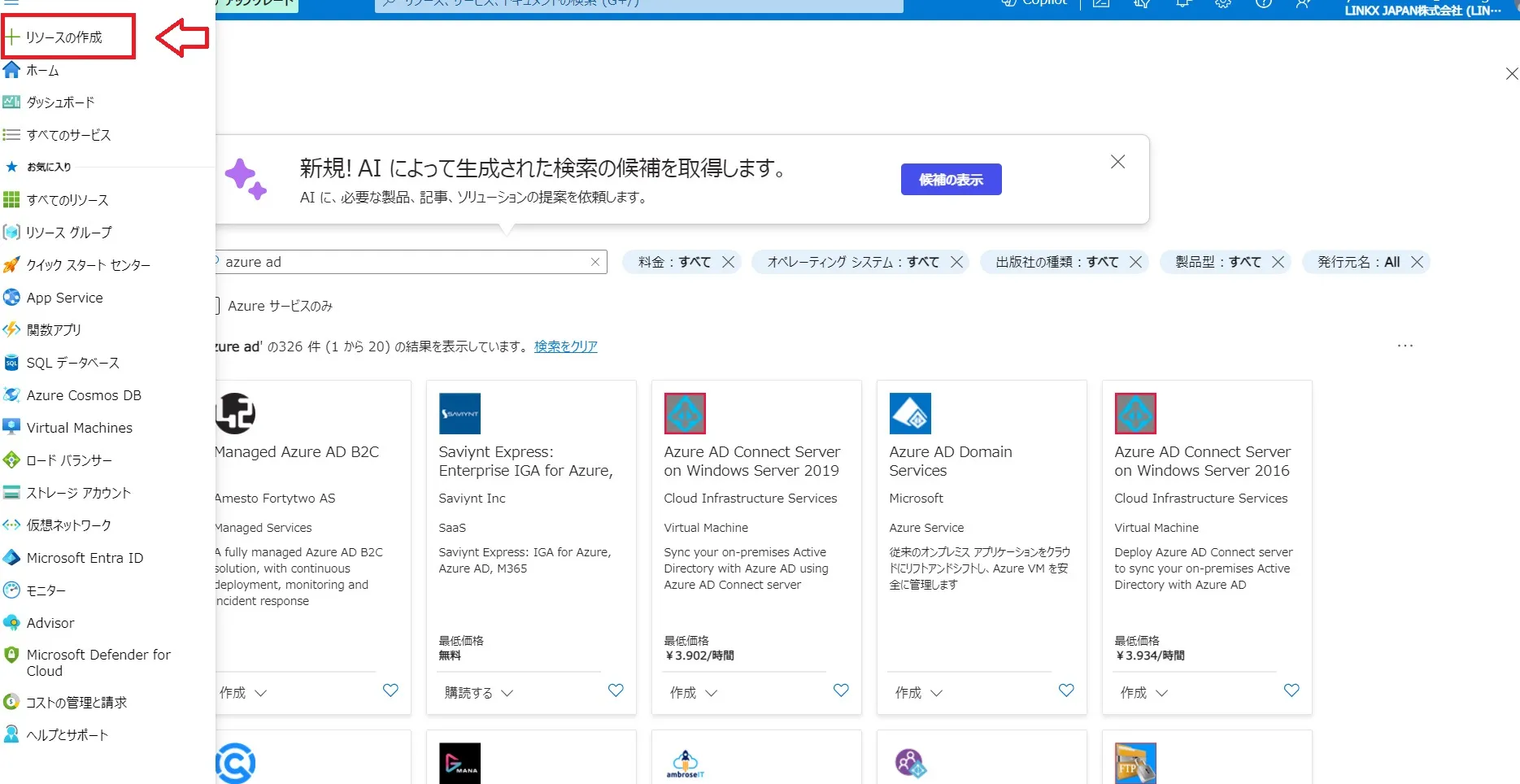Dismiss the AI suggestions banner
The width and height of the screenshot is (1520, 784).
(1118, 162)
